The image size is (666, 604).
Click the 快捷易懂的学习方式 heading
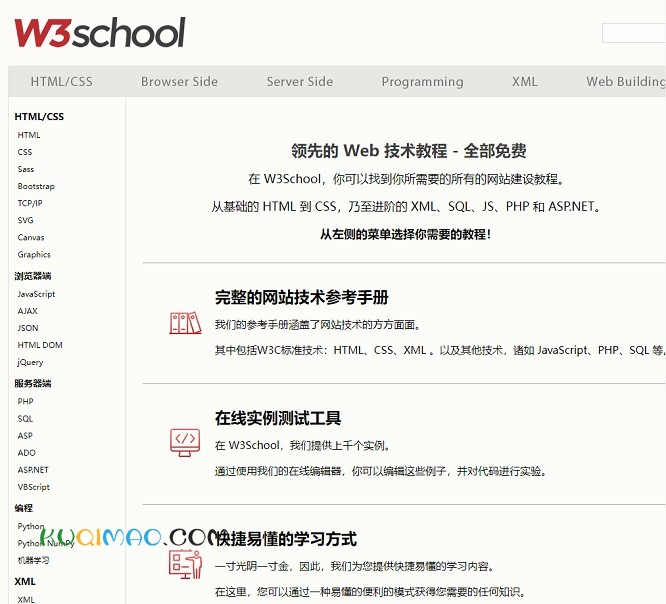[286, 539]
